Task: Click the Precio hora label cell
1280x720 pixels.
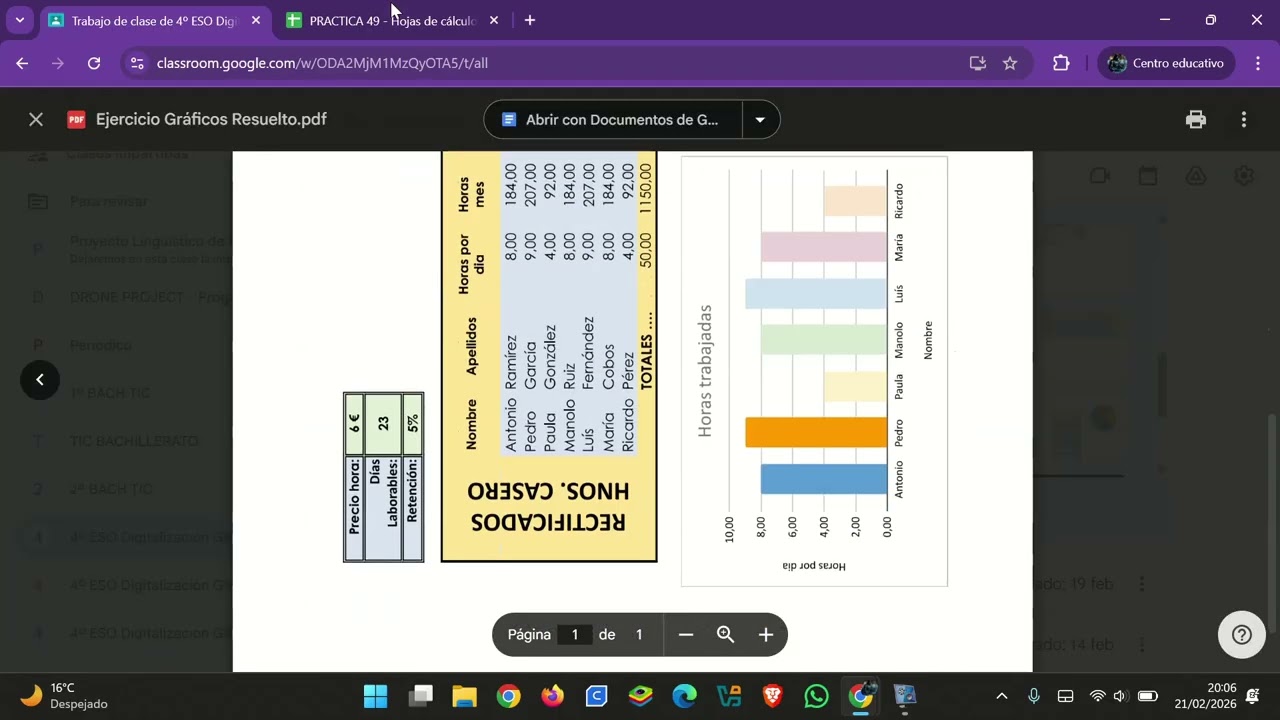Action: click(354, 497)
